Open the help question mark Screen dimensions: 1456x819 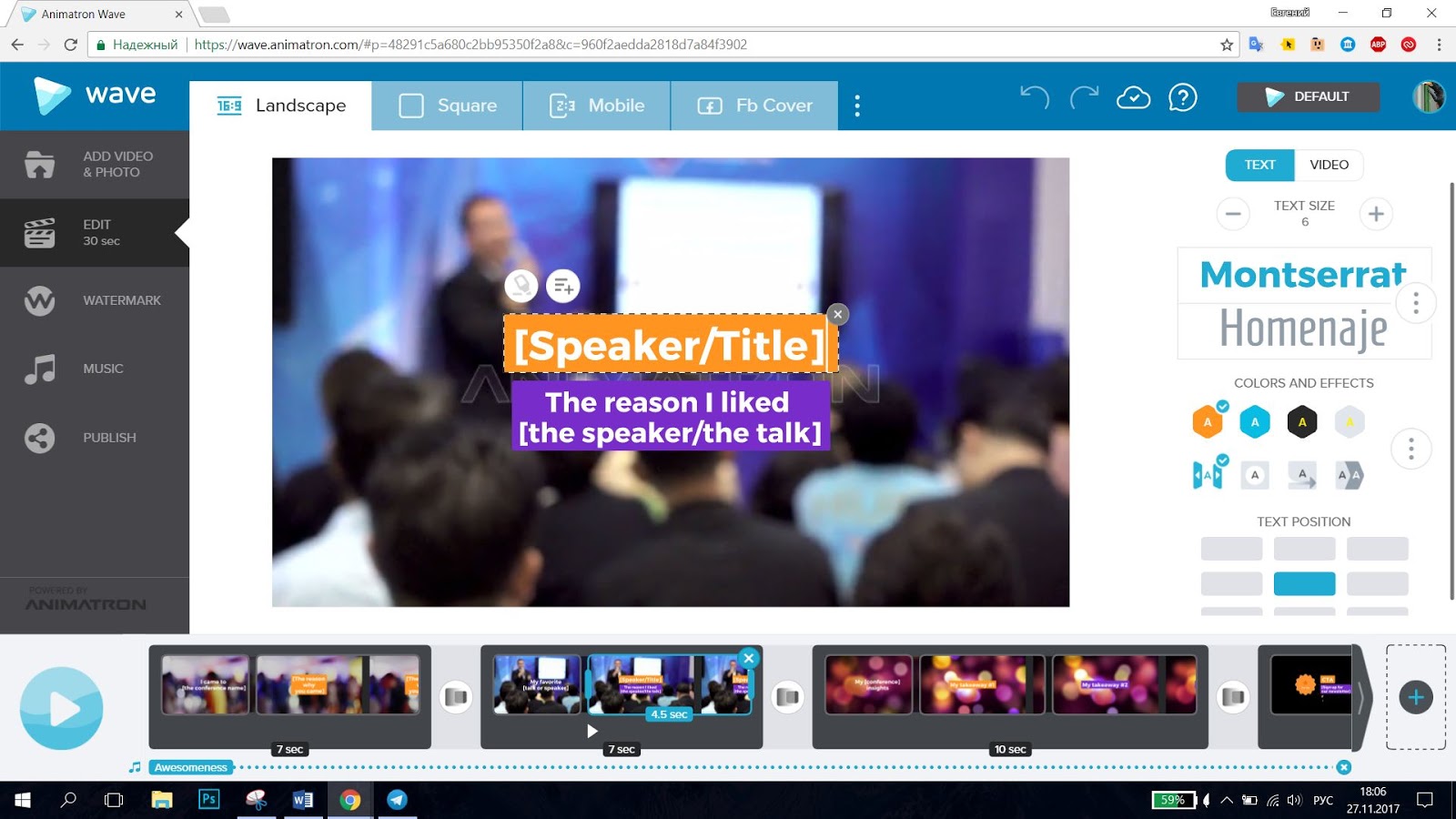[1182, 97]
